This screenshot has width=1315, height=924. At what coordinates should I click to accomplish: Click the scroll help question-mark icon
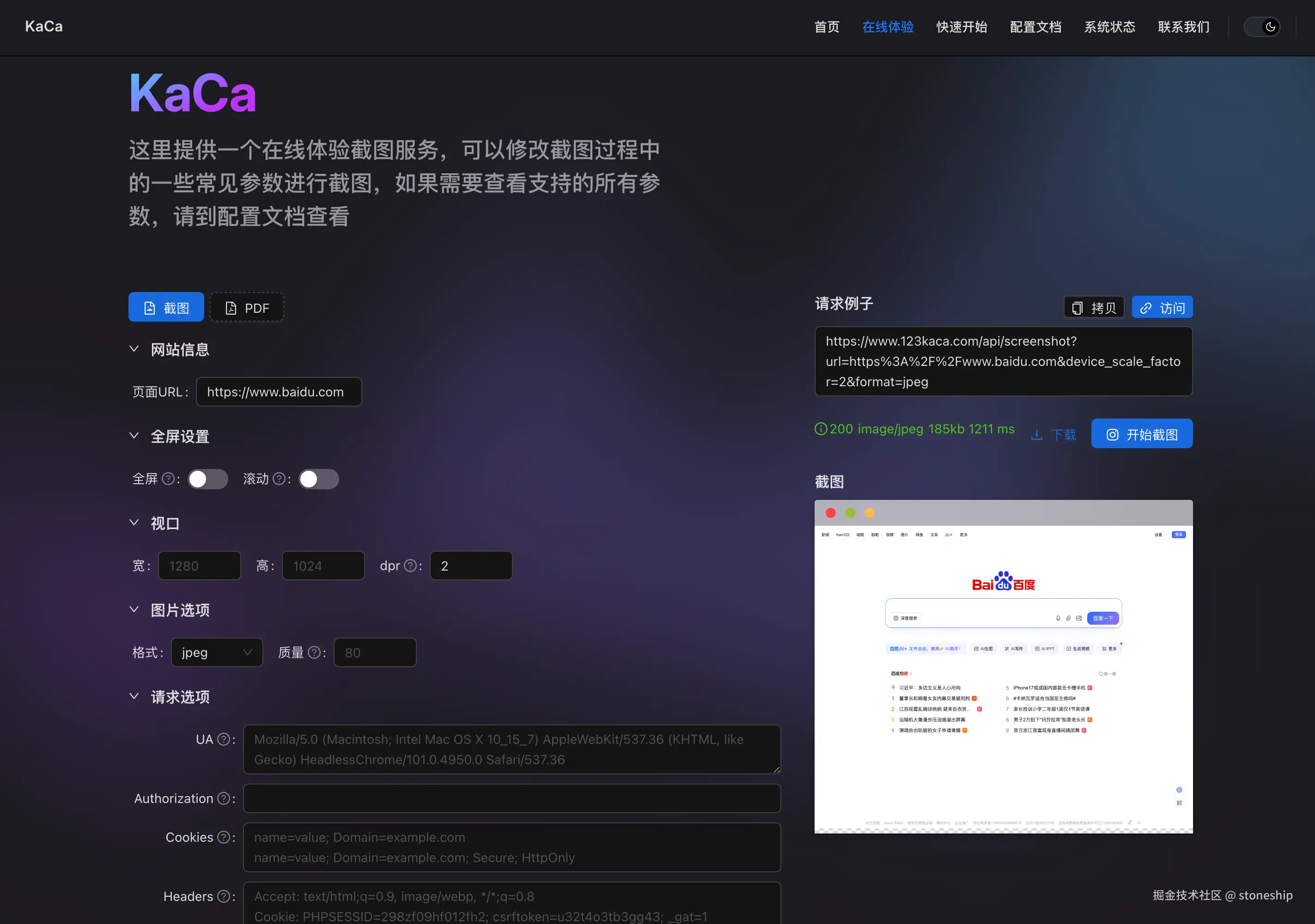[279, 479]
